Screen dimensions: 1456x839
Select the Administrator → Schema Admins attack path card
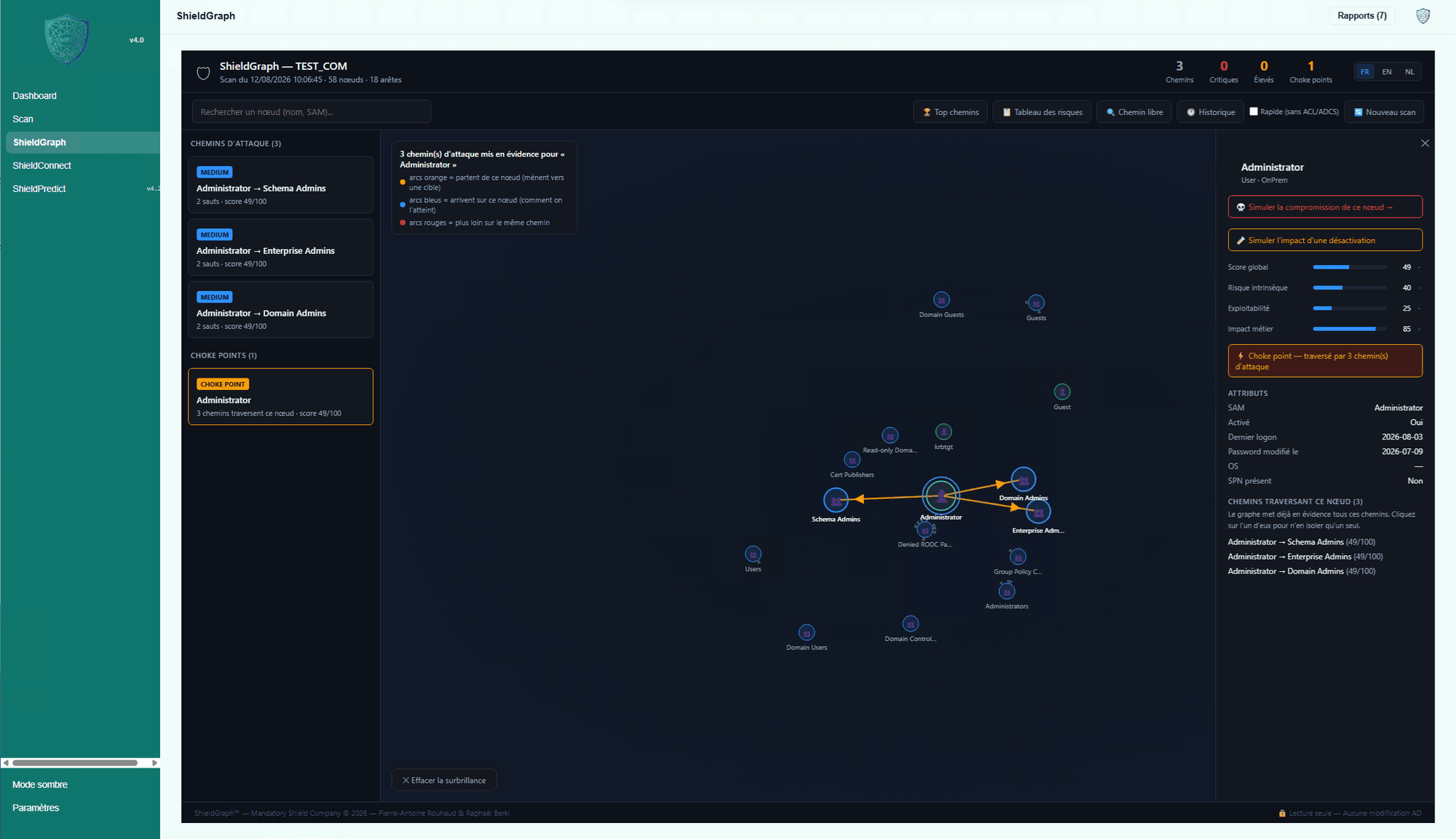pyautogui.click(x=280, y=185)
